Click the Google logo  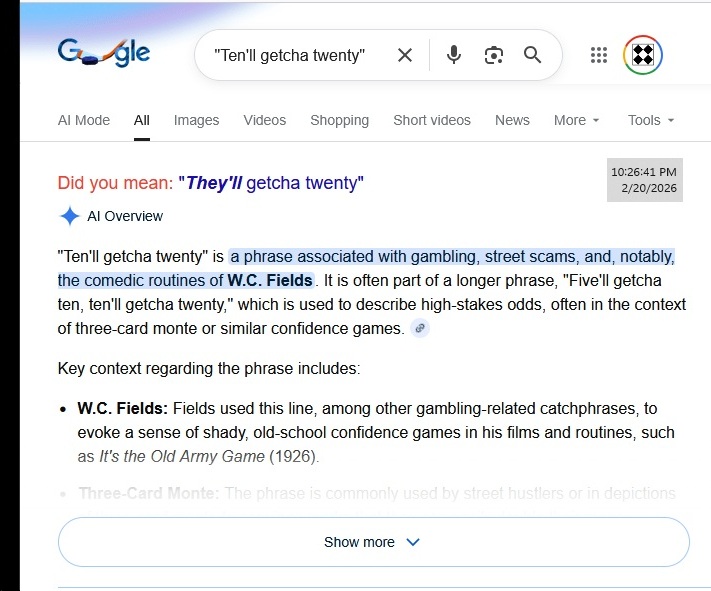(103, 53)
